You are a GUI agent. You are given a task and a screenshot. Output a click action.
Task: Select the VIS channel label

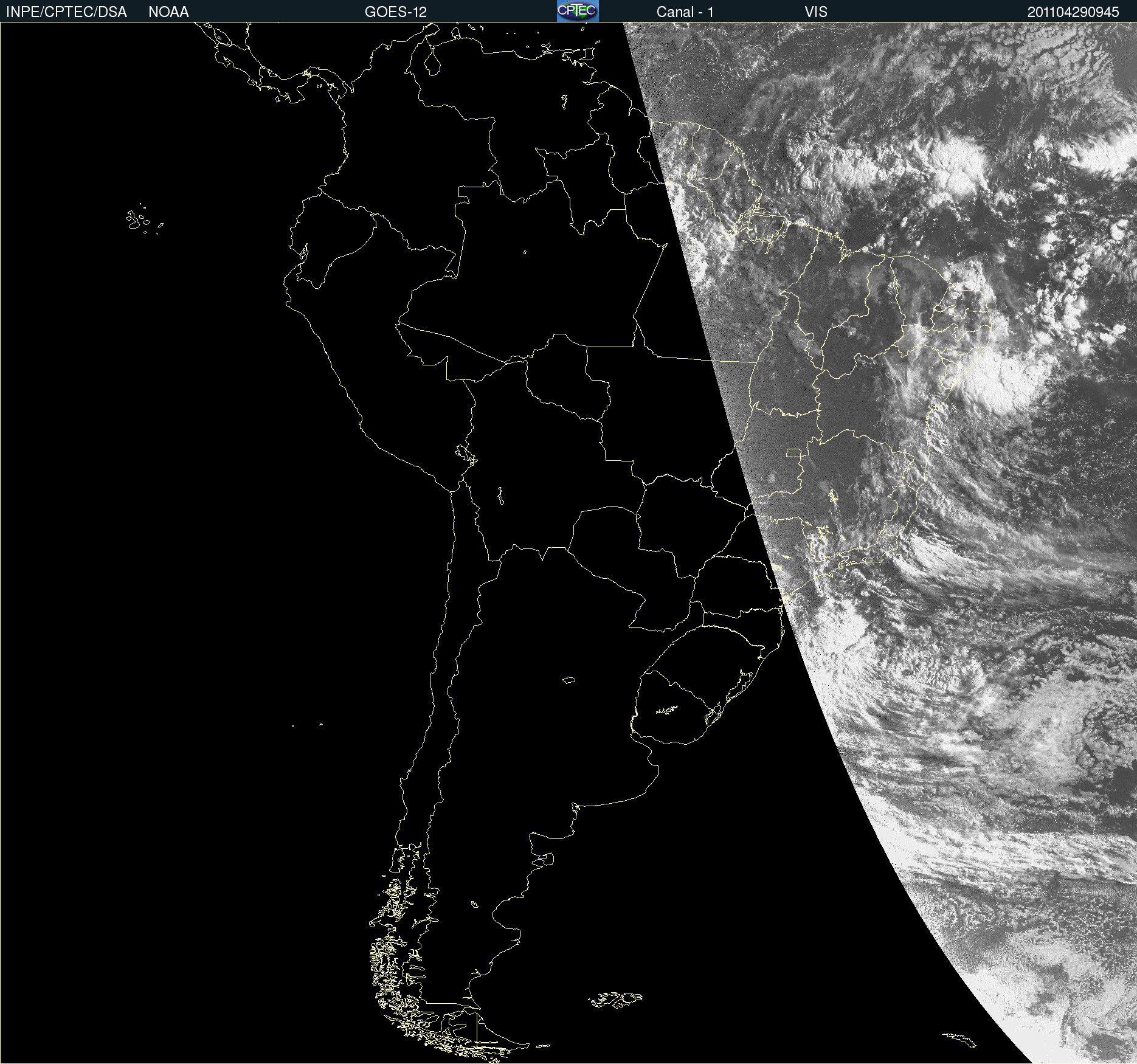pos(816,12)
